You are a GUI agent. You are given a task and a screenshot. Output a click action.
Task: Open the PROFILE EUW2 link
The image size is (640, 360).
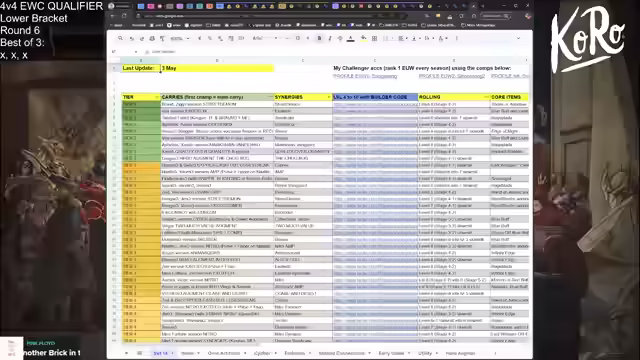[452, 76]
